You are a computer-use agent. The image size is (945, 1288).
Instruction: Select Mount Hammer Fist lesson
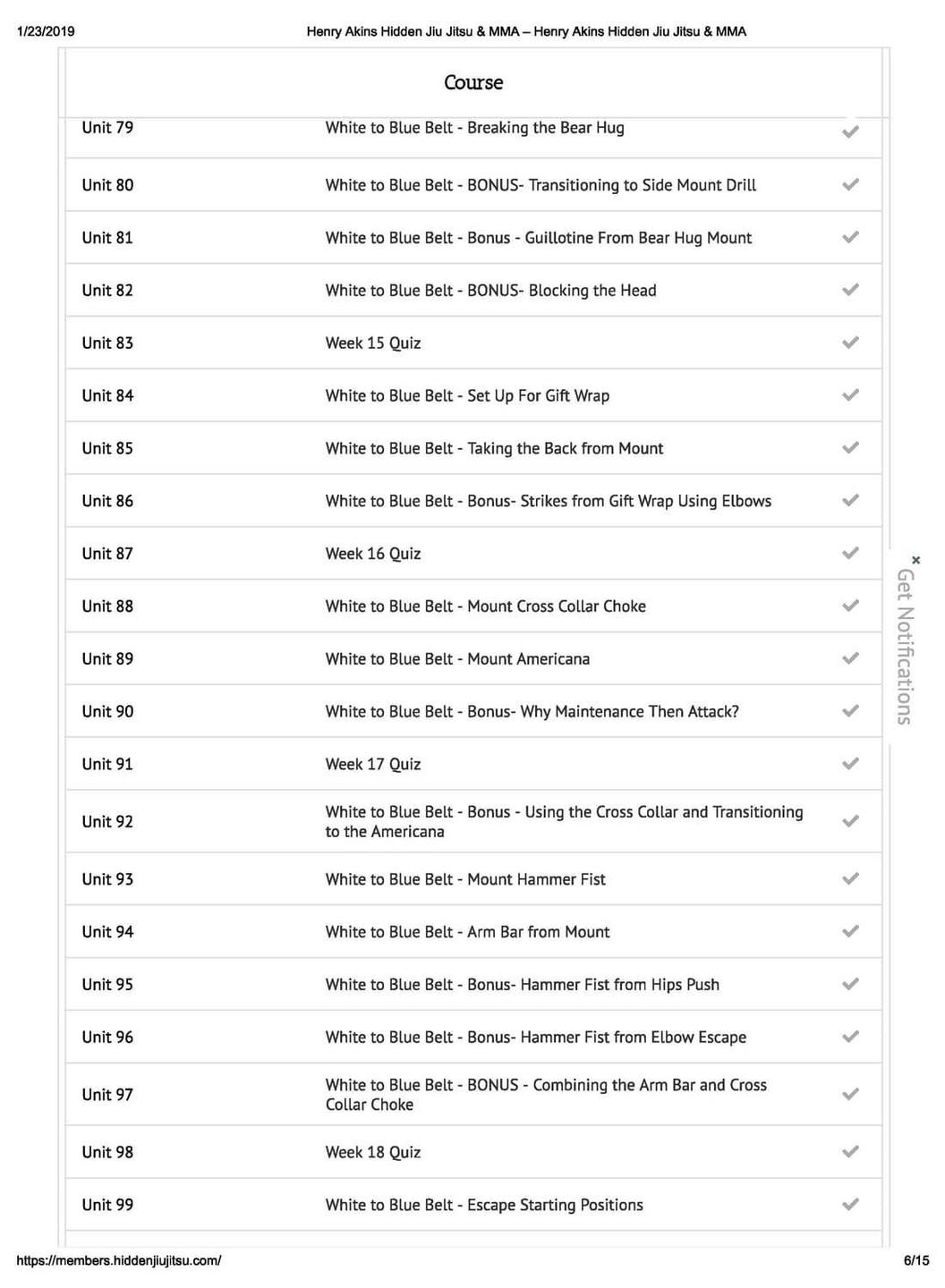click(x=465, y=879)
